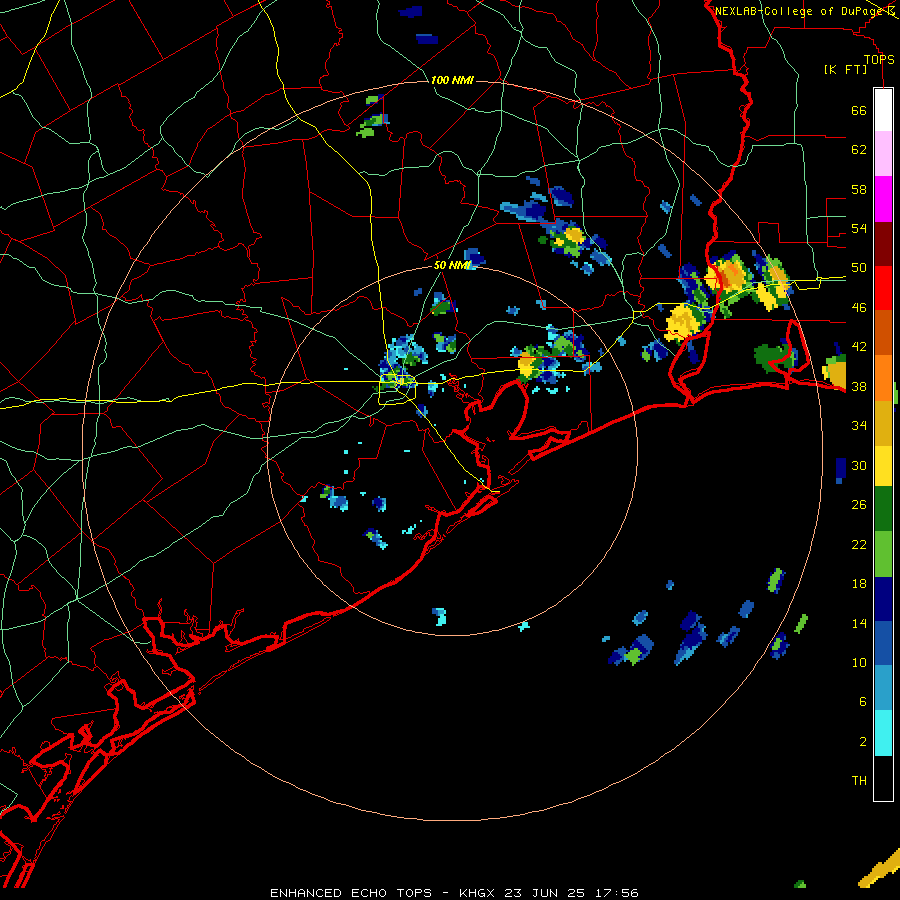
Task: Click the '54' legend value
Action: tap(859, 228)
